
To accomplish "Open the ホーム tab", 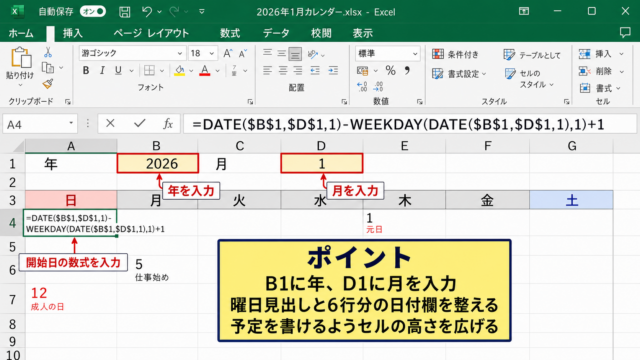I will 21,33.
